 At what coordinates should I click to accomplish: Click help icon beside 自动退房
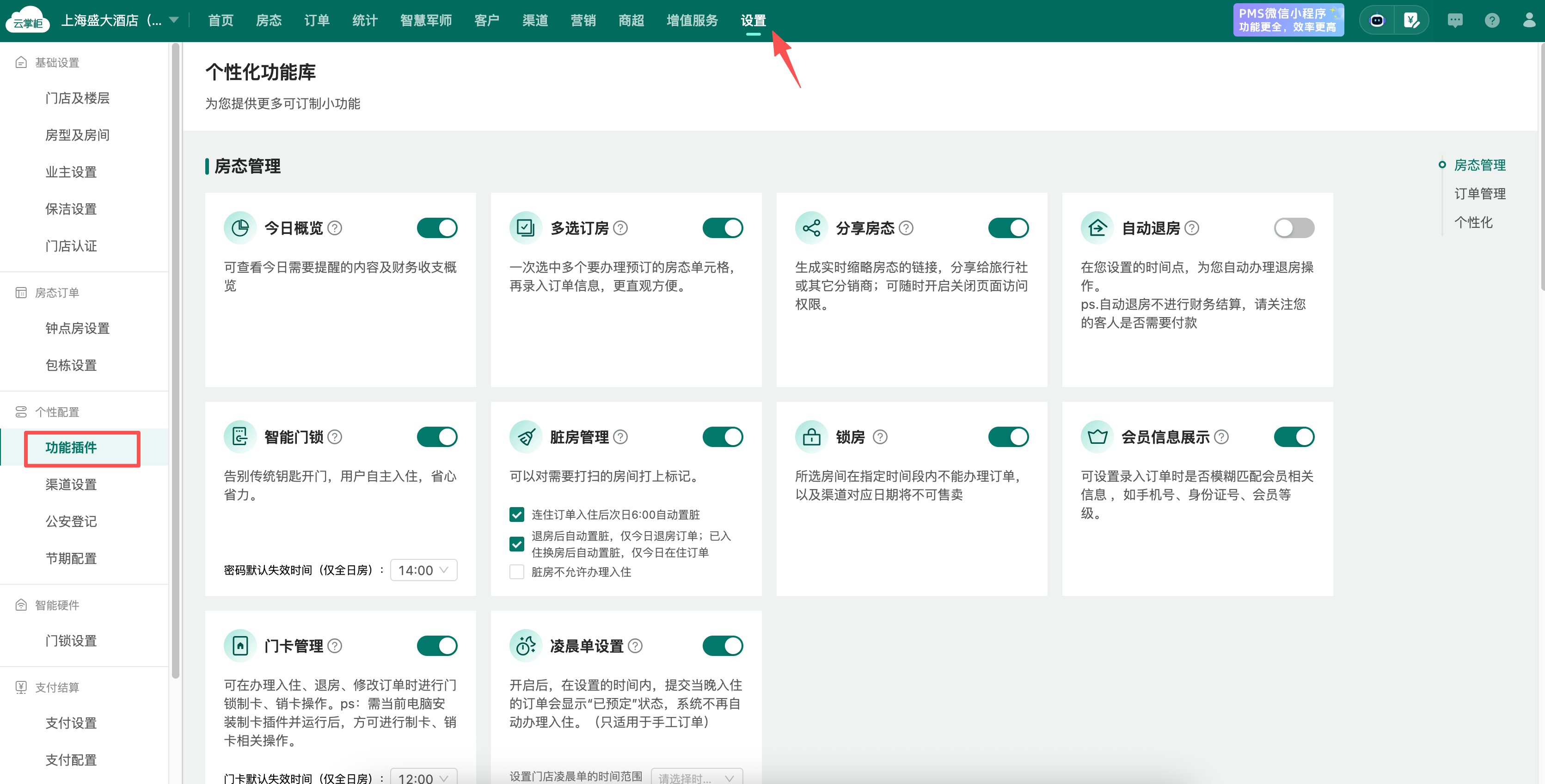click(1192, 228)
